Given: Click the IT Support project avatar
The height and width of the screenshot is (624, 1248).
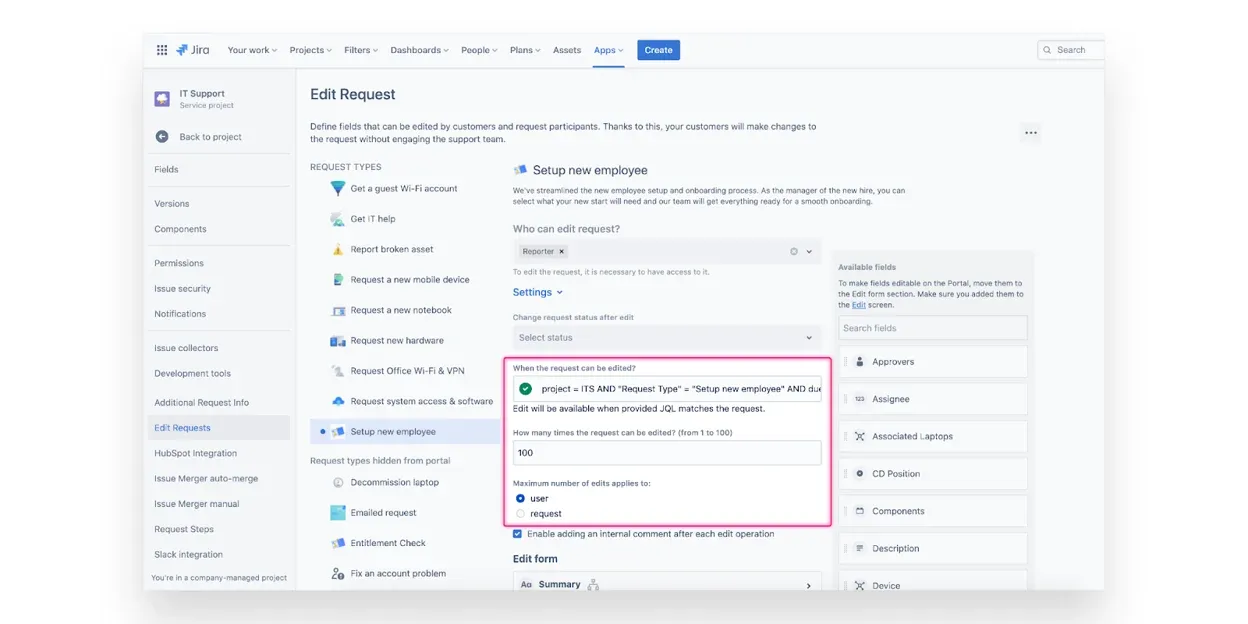Looking at the screenshot, I should click(162, 99).
